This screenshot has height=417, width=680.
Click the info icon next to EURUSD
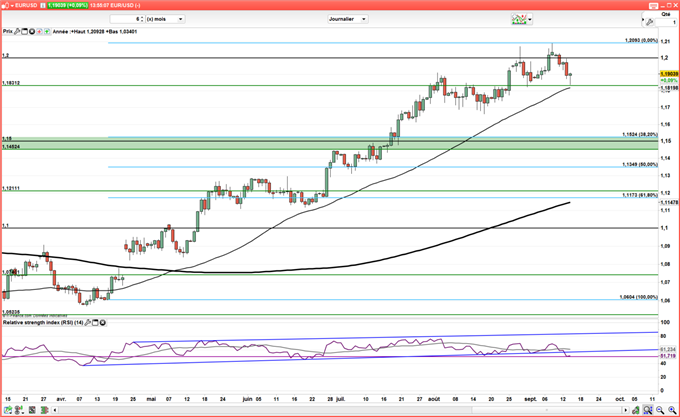43,5
